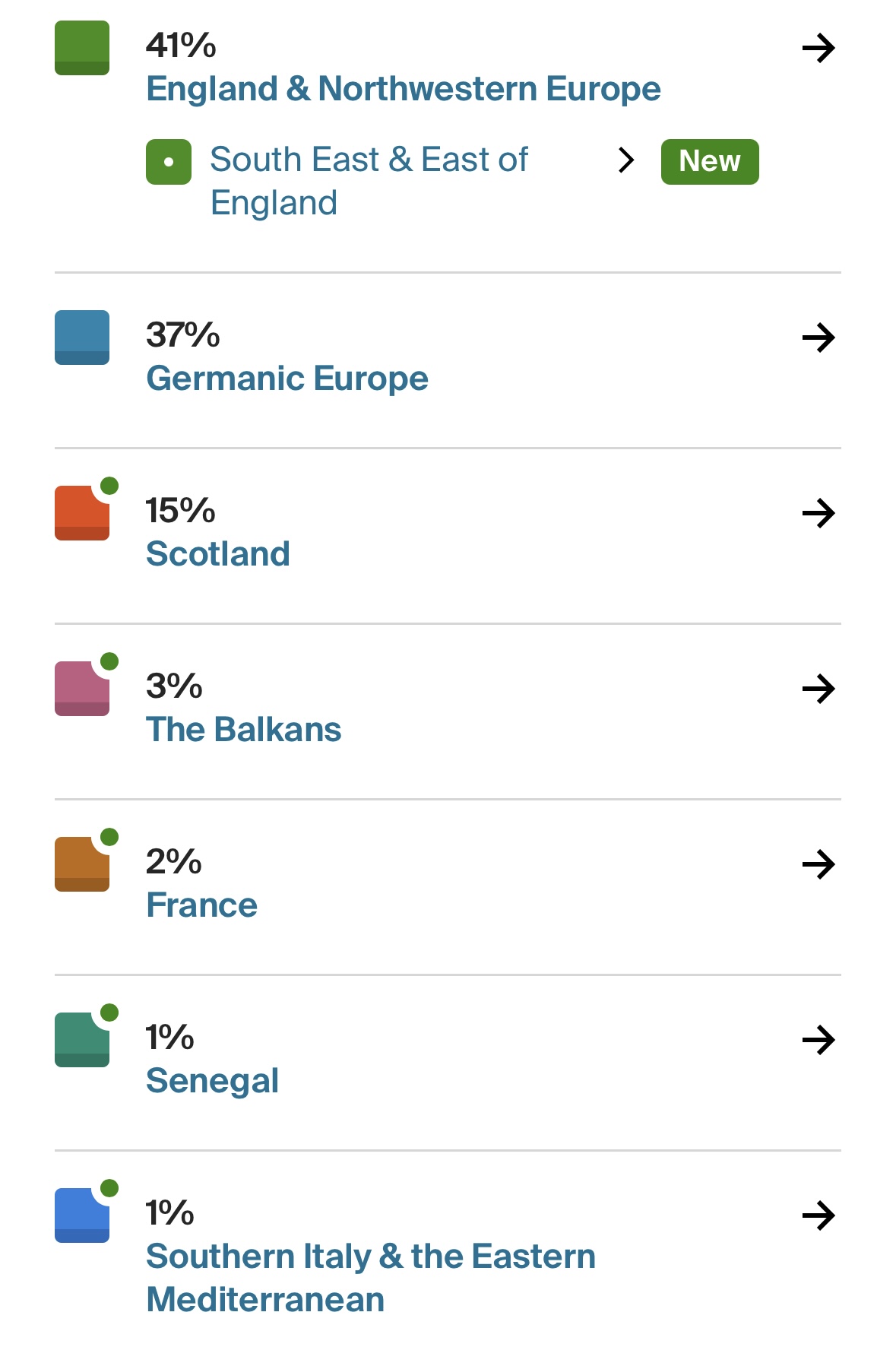Tap the arrow for The Balkans
Viewport: 896px width, 1366px height.
coord(818,689)
